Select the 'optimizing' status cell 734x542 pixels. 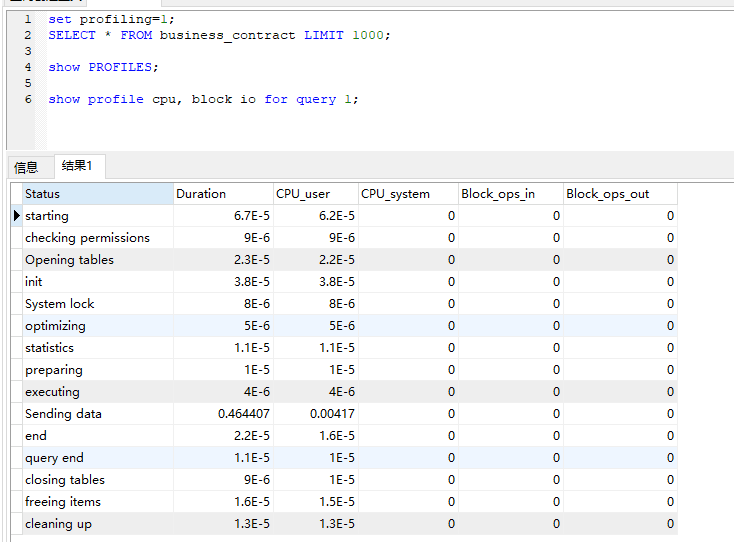[98, 326]
